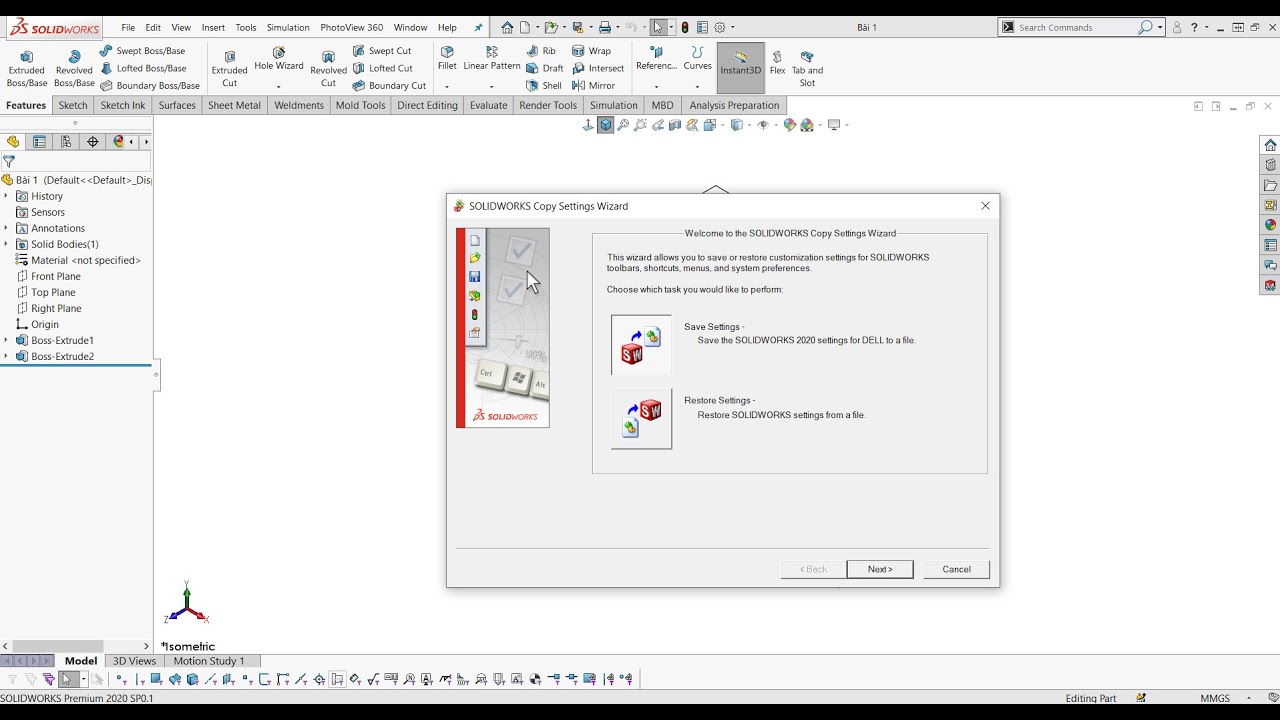Open the DimXpertManager tab

click(x=93, y=142)
